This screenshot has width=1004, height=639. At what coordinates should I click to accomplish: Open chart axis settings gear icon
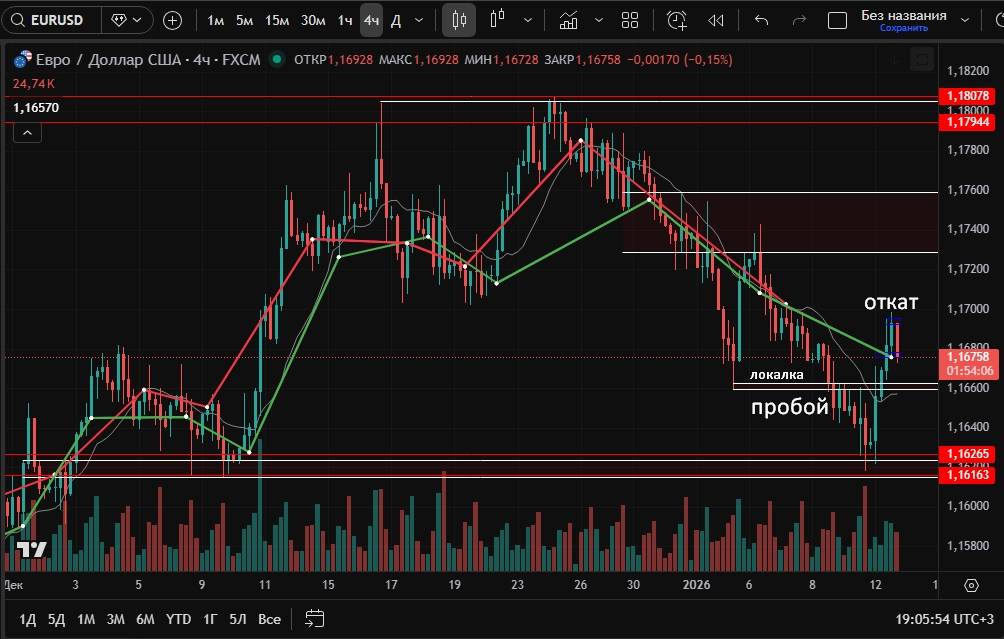pos(971,585)
